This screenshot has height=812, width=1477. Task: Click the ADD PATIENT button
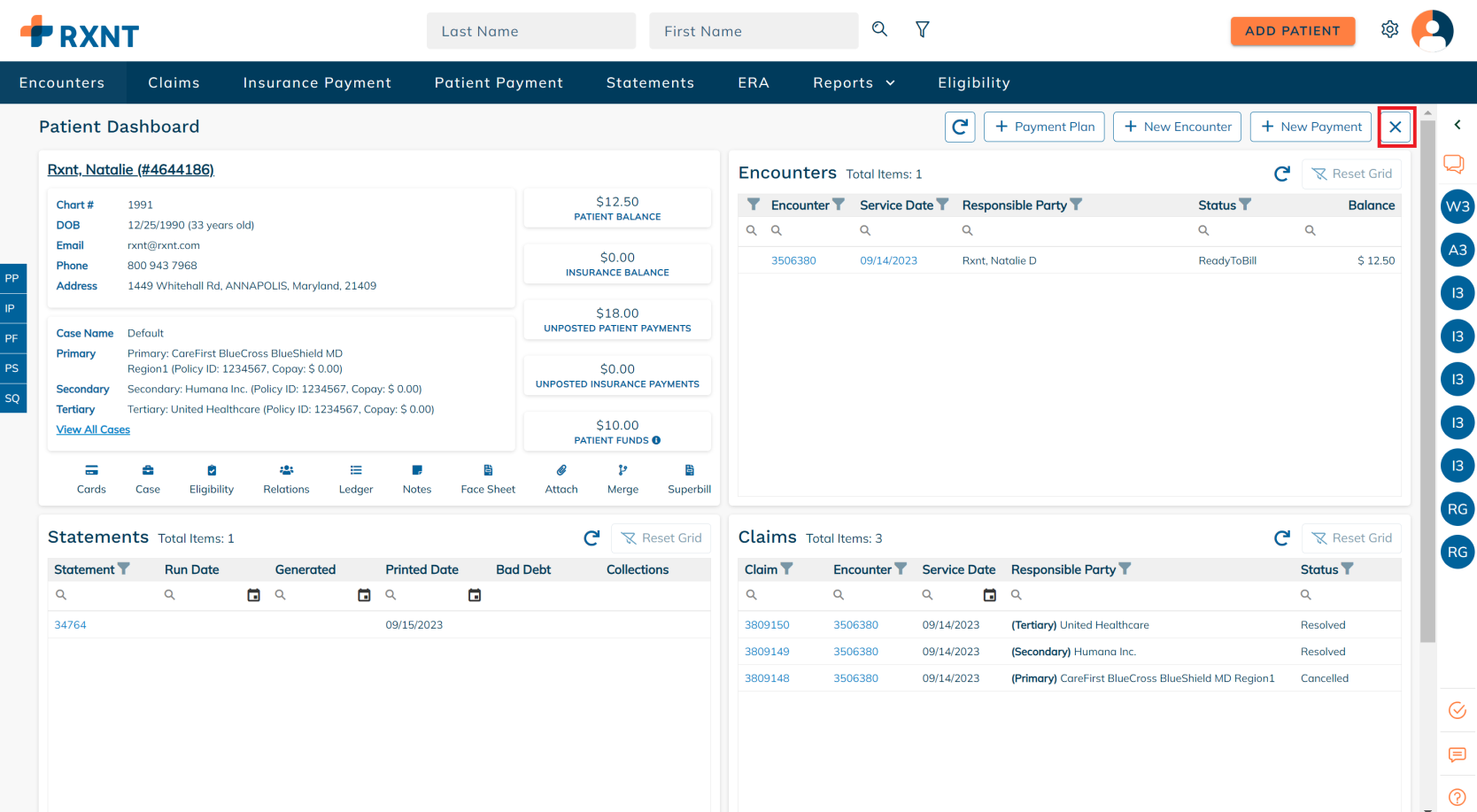click(1293, 30)
